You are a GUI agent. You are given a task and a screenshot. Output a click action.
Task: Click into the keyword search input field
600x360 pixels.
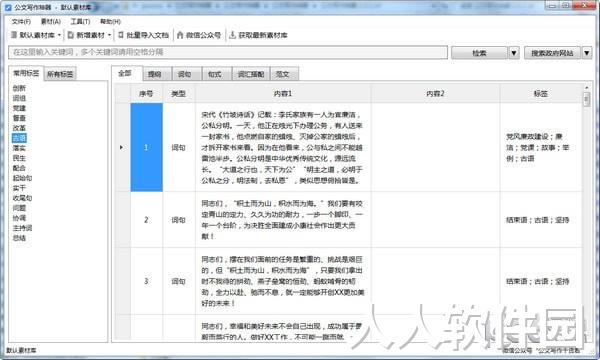coord(228,52)
